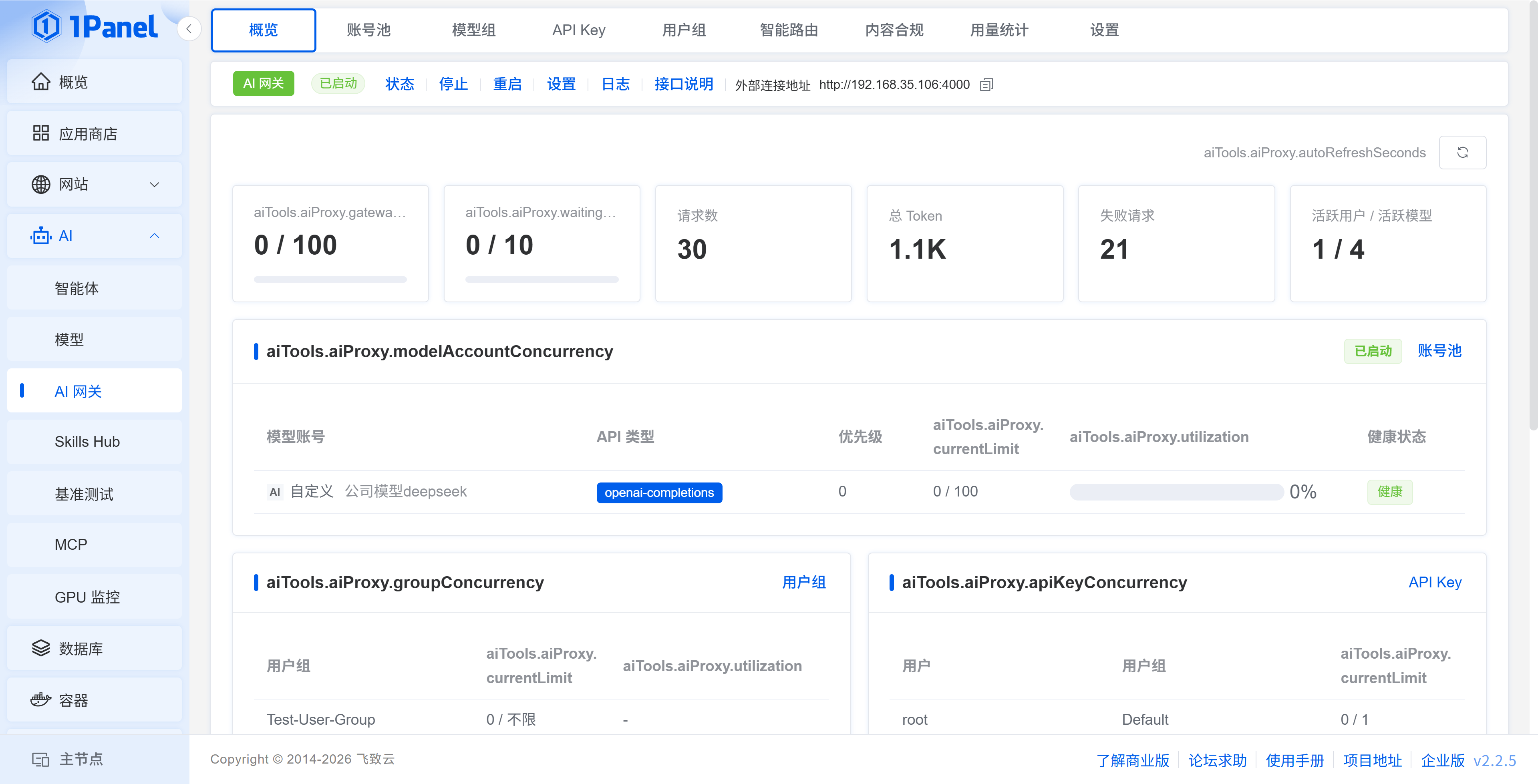
Task: Click the v2.2.5 version link
Action: click(x=1494, y=760)
